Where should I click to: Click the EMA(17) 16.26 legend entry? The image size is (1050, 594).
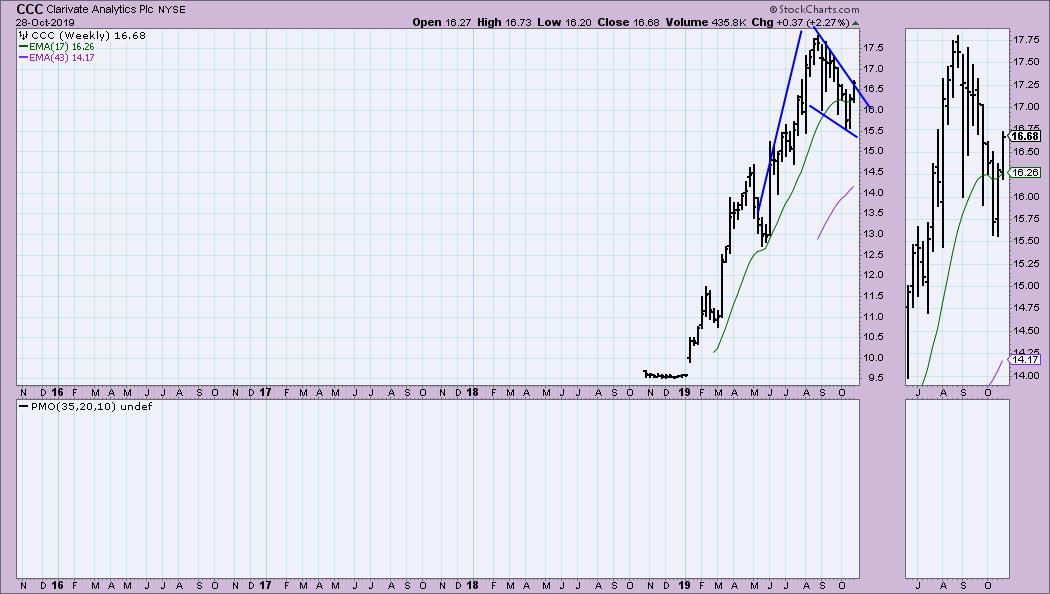pos(62,48)
